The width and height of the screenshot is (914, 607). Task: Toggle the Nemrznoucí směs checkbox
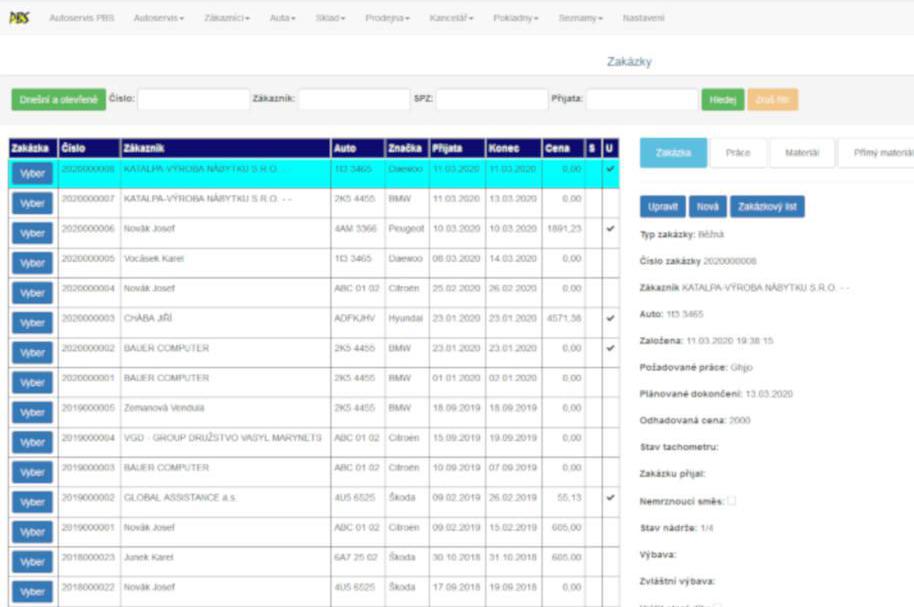click(x=731, y=501)
